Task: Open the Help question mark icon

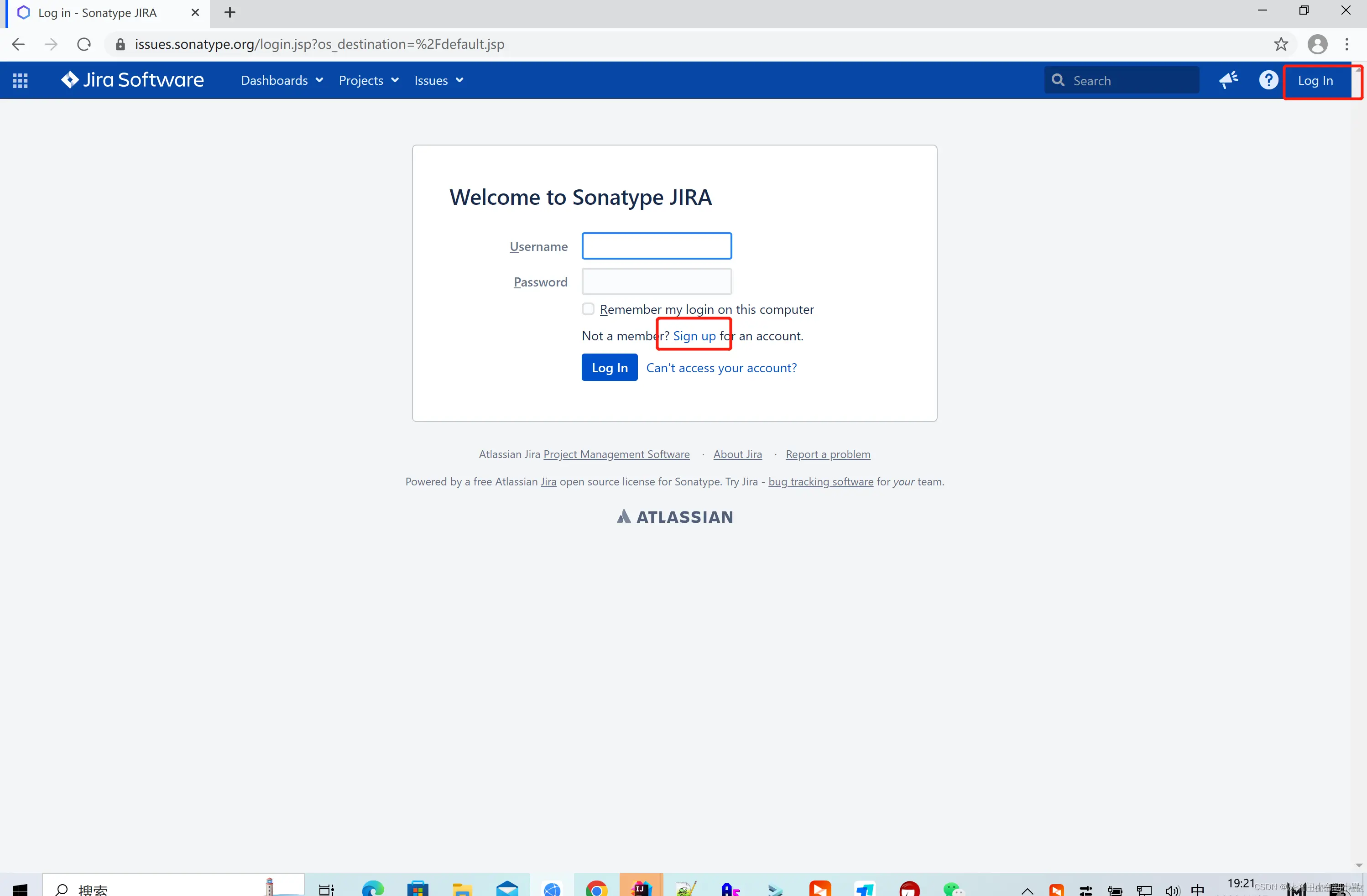Action: [1268, 80]
